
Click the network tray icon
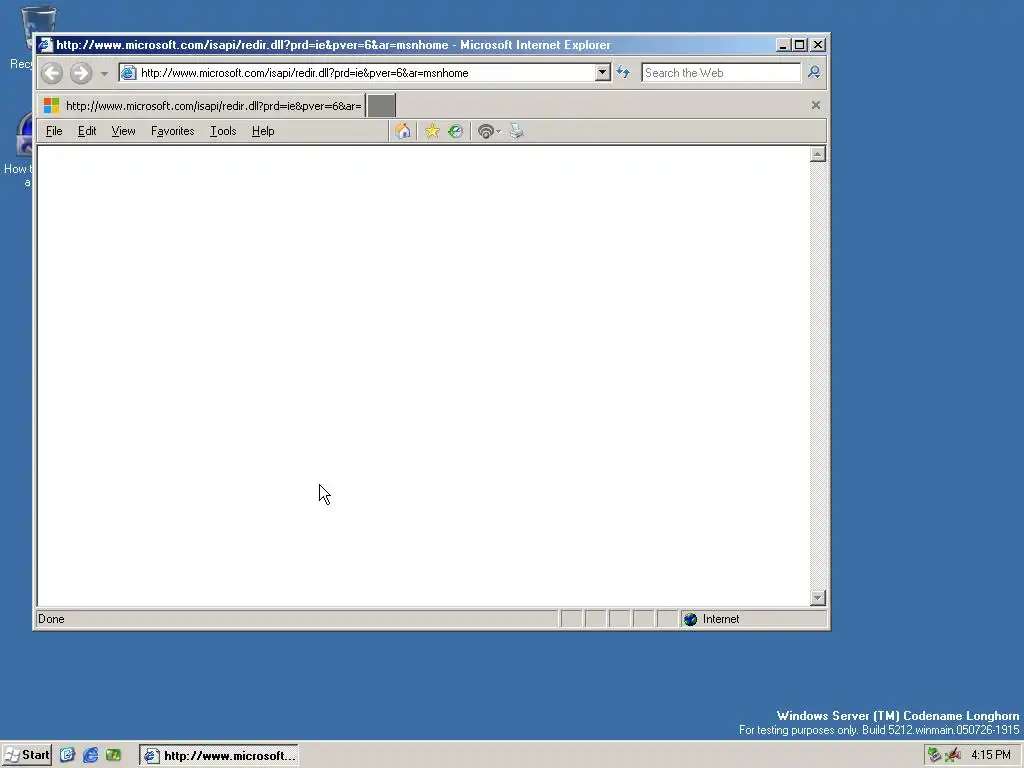click(935, 755)
